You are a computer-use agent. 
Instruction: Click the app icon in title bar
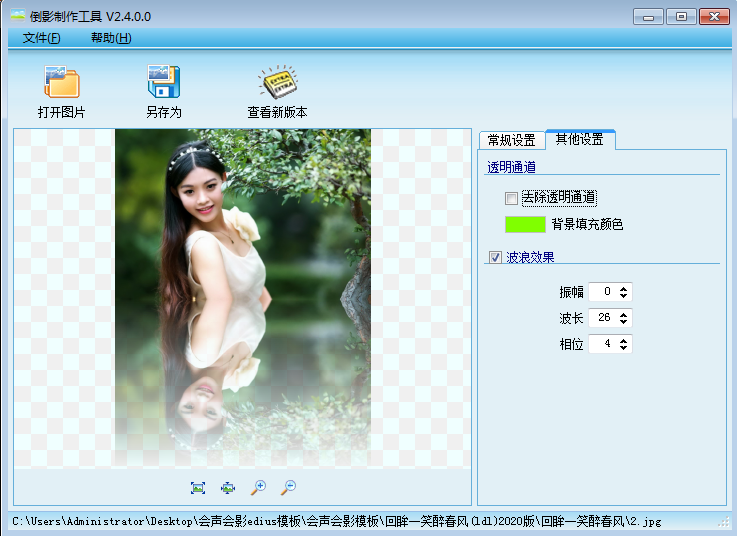click(x=18, y=17)
